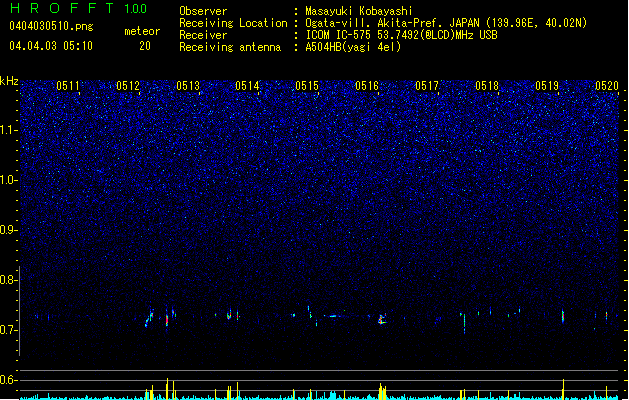629x400 pixels.
Task: Click the 1.1 kHz axis label
Action: point(9,130)
